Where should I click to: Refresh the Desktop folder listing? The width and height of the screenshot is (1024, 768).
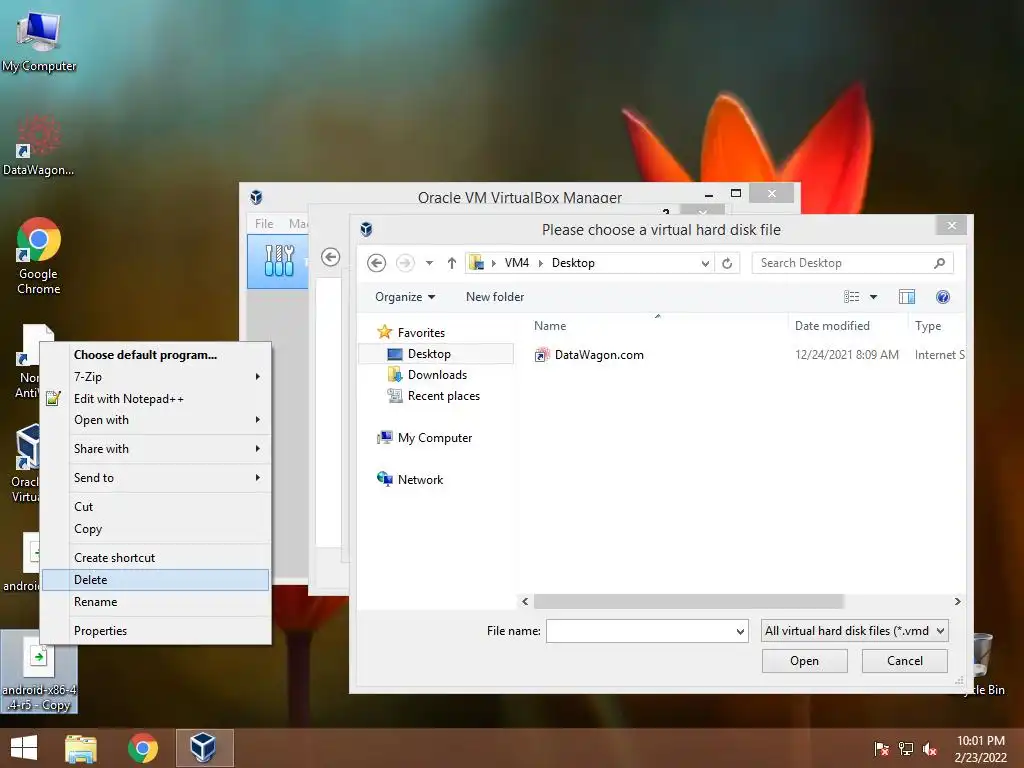[x=727, y=263]
